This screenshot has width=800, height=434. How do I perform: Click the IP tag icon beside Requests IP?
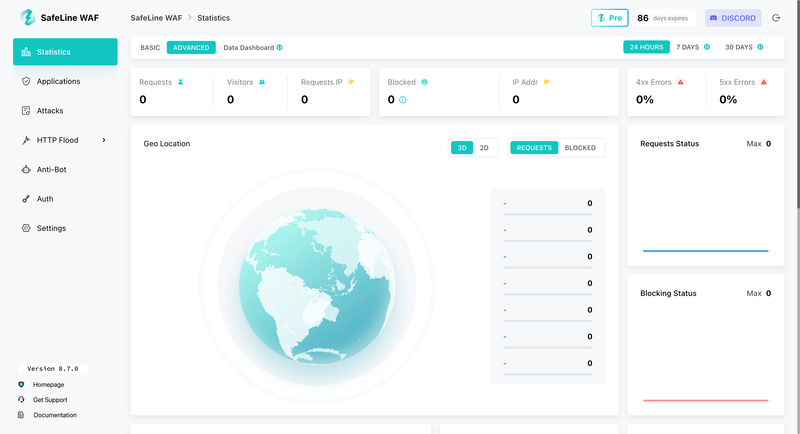point(351,82)
